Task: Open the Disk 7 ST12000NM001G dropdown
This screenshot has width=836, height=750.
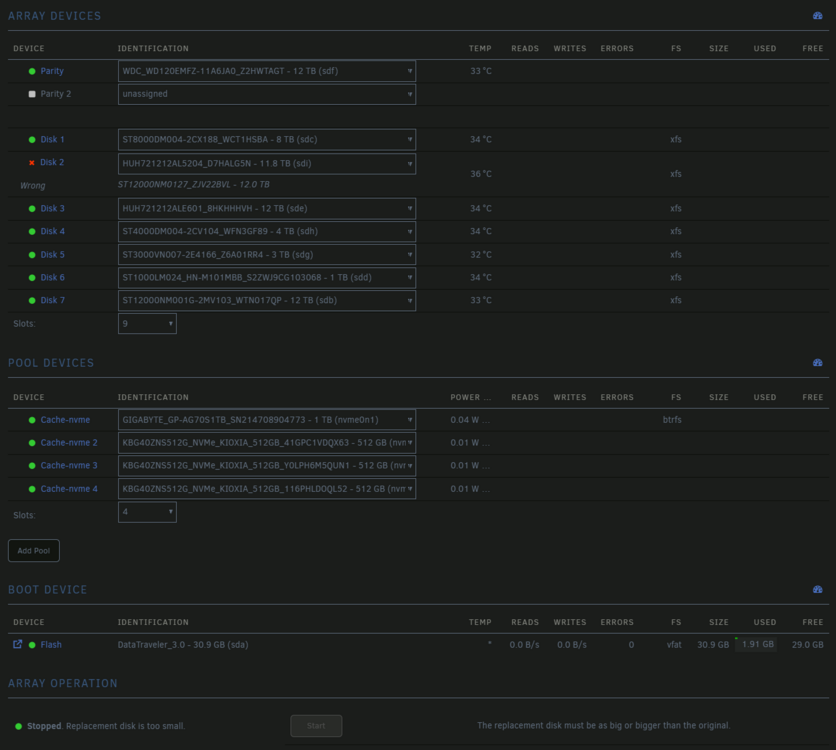Action: point(267,301)
